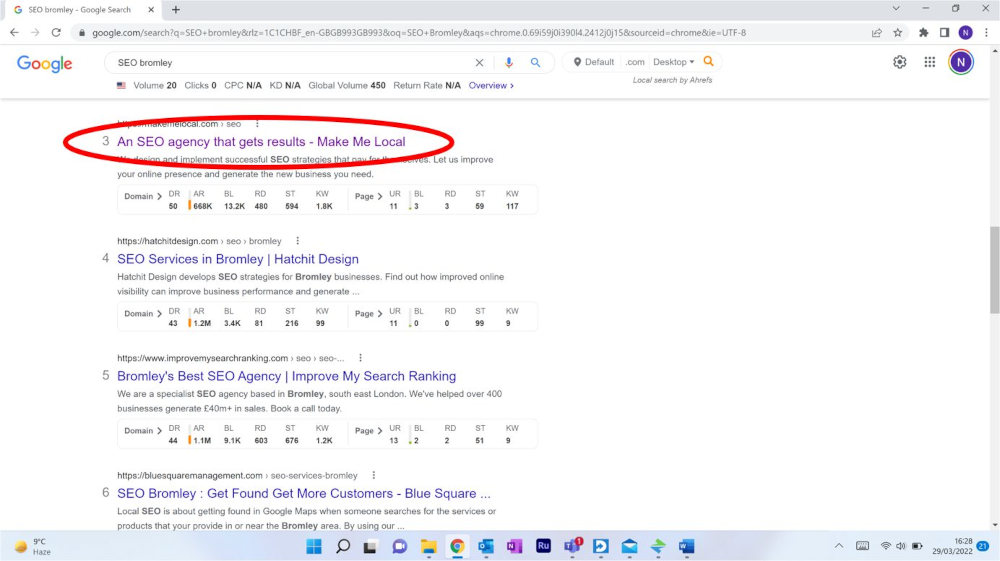Click the bluesquaremanagement.com URL breadcrumb
Screen dimensions: 1000x561
(237, 476)
